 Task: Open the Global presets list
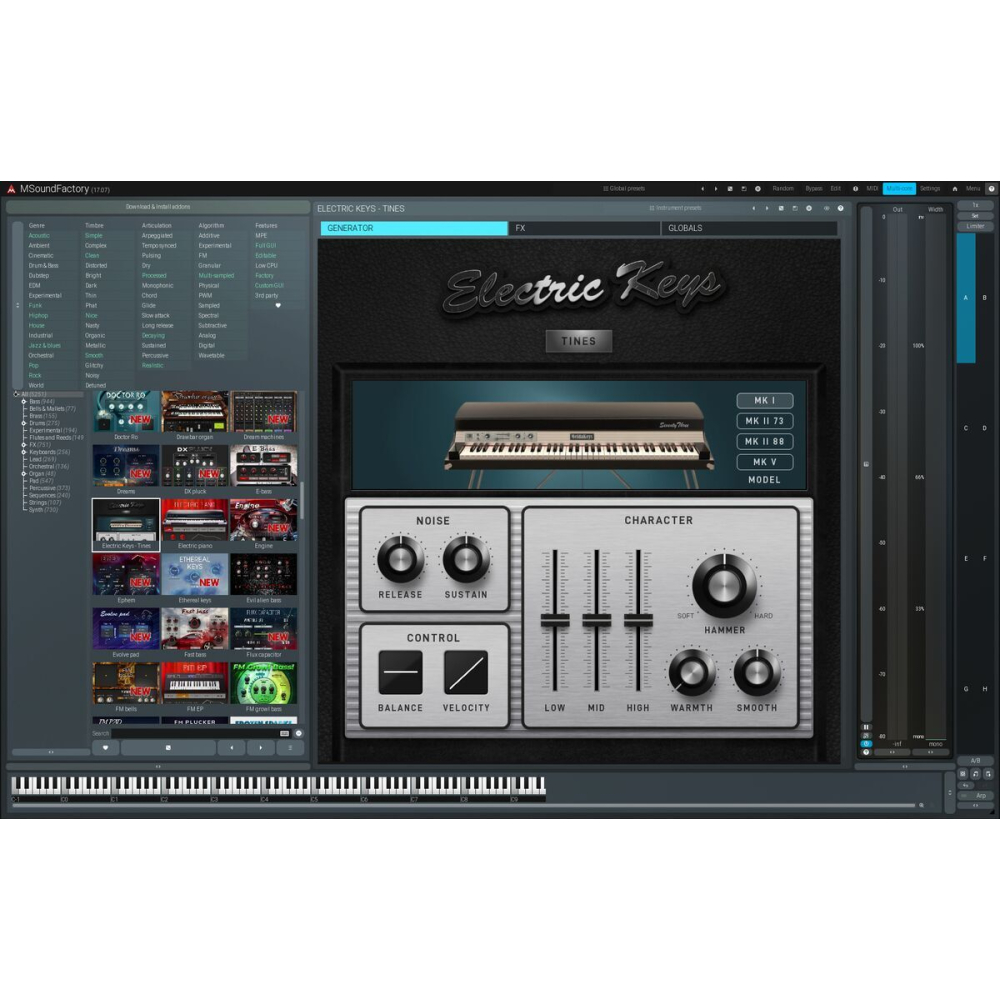point(624,189)
